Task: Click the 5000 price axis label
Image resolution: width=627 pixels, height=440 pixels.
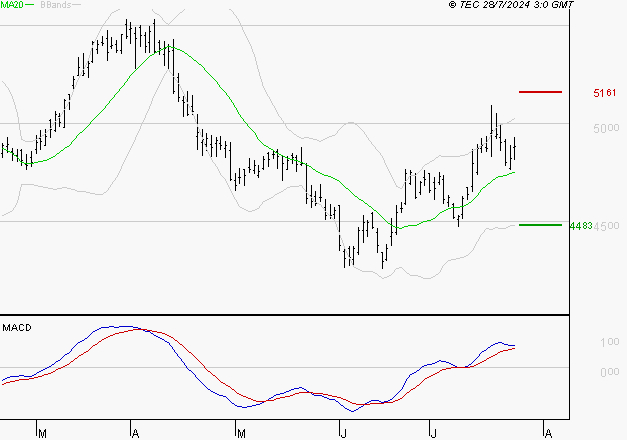Action: (x=606, y=128)
